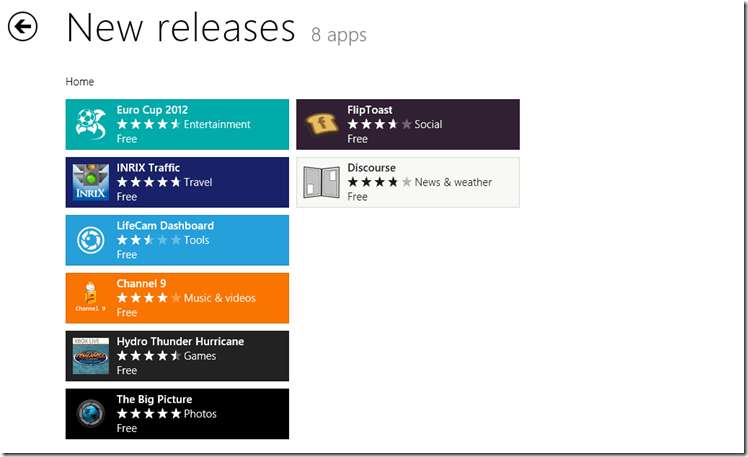The width and height of the screenshot is (748, 457).
Task: Click the Channel 9 app name
Action: [x=141, y=284]
